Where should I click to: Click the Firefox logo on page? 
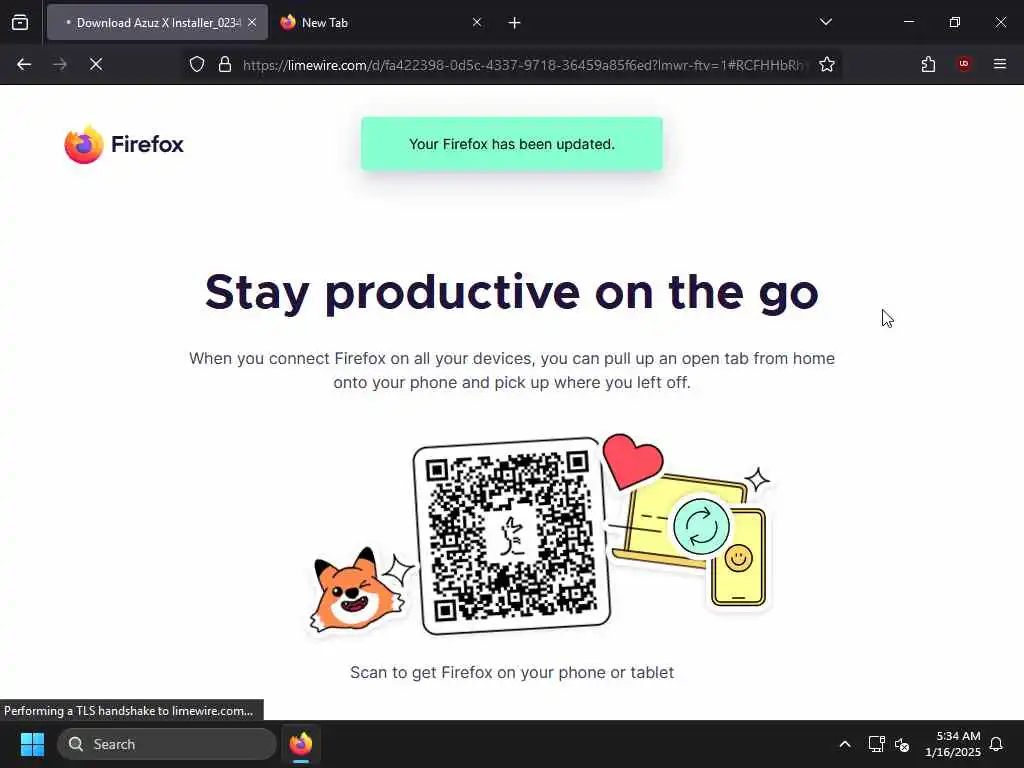coord(124,144)
